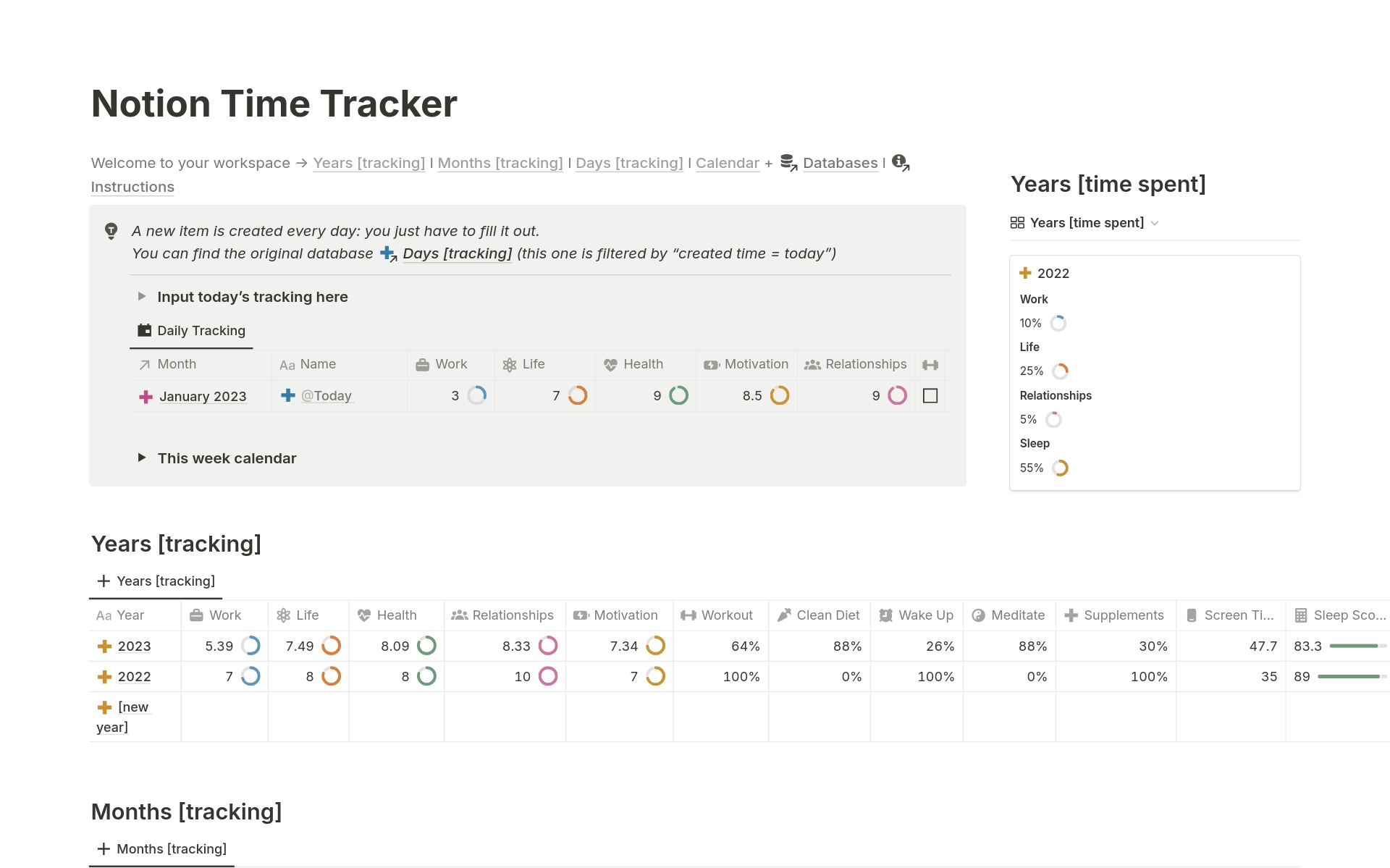Click the Instructions info icon
The width and height of the screenshot is (1390, 868).
(x=900, y=163)
